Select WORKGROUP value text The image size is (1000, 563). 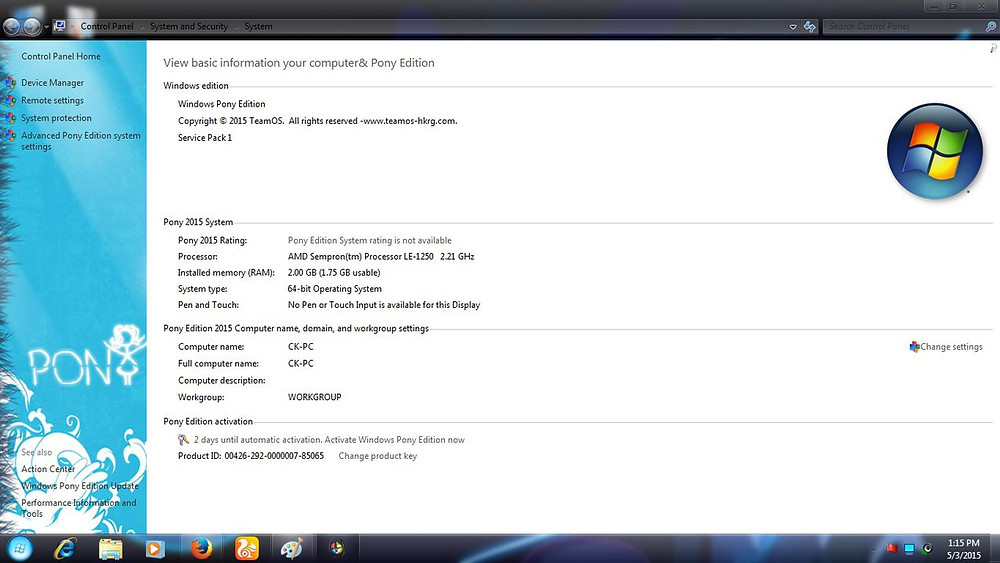point(314,397)
